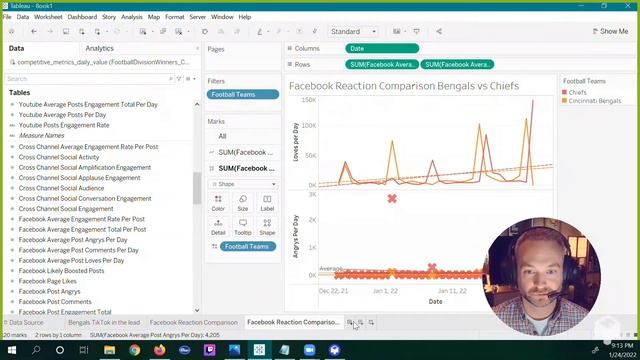Click the Football Teams filter pill
Screen dimensions: 640x360
[x=243, y=94]
